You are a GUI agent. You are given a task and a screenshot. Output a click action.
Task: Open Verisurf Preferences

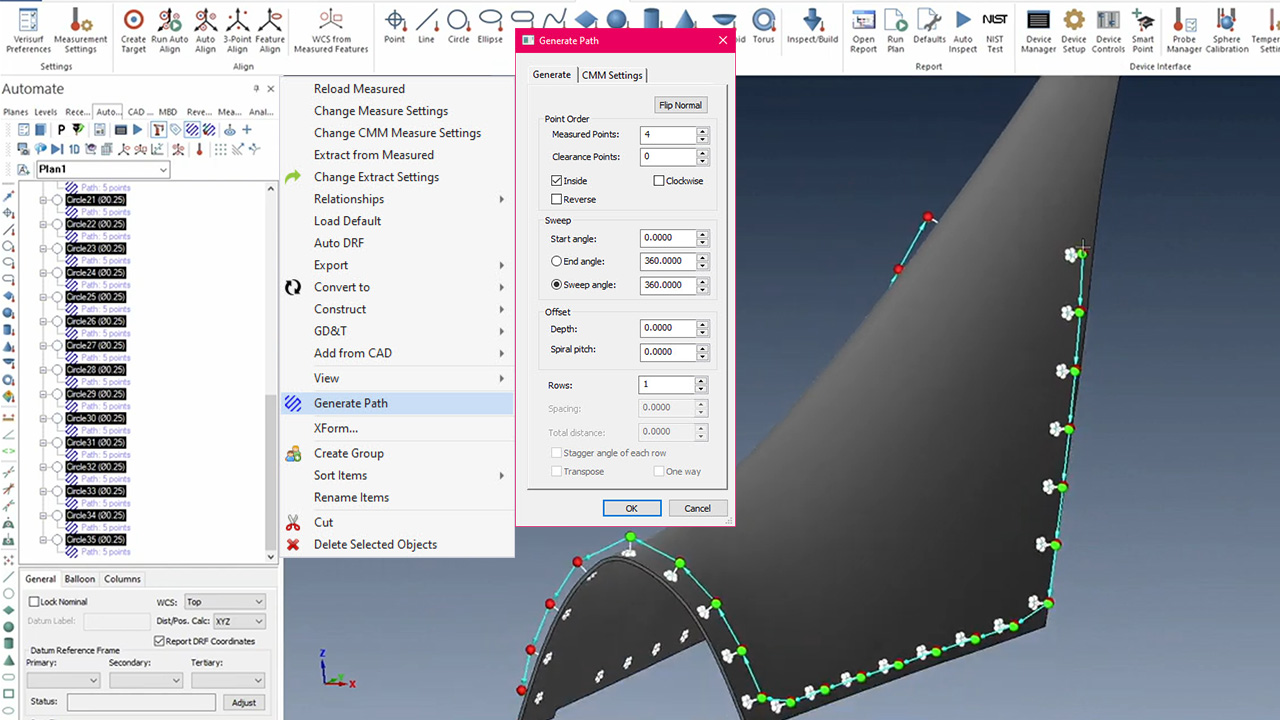pyautogui.click(x=28, y=31)
